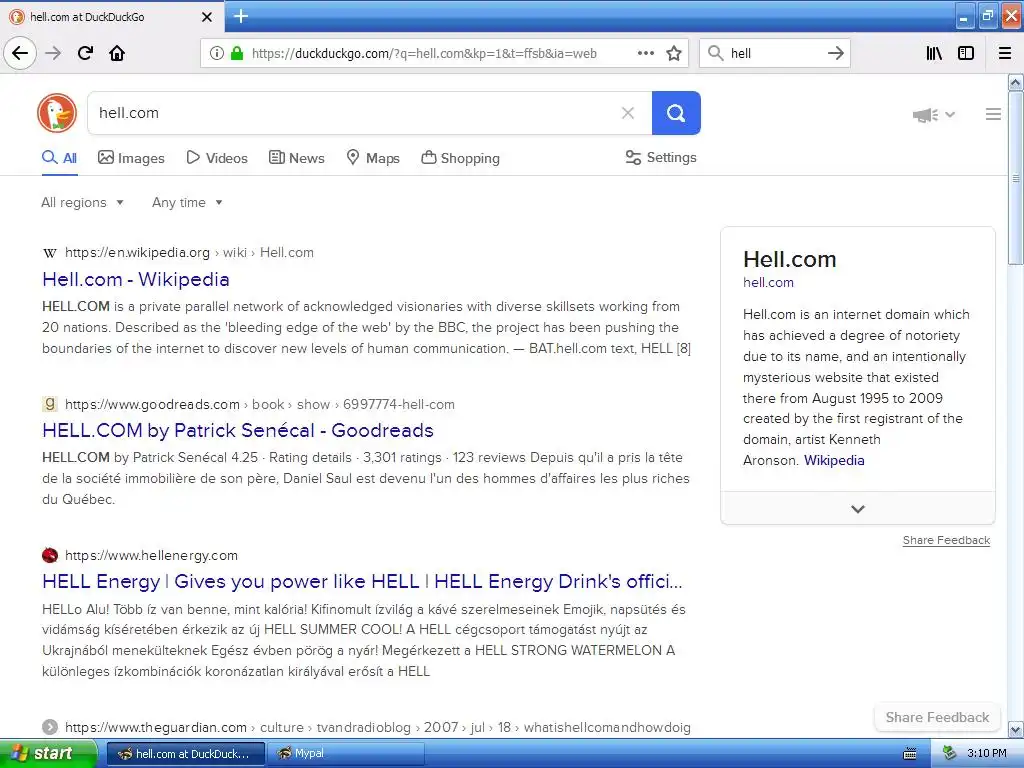The width and height of the screenshot is (1024, 768).
Task: Click Share Feedback under info box
Action: pos(946,540)
